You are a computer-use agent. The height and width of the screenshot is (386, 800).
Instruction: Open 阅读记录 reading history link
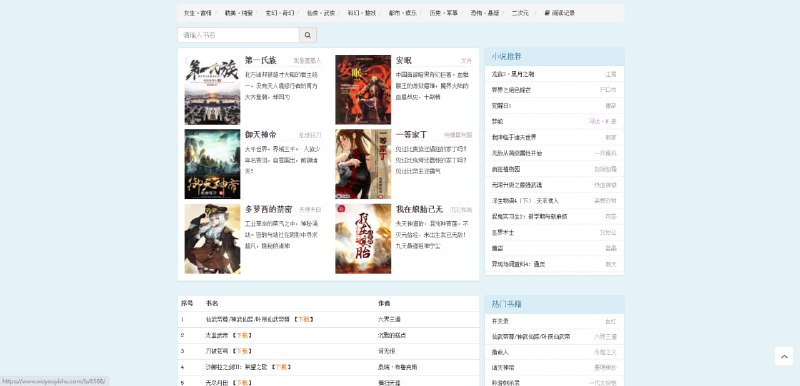[560, 13]
